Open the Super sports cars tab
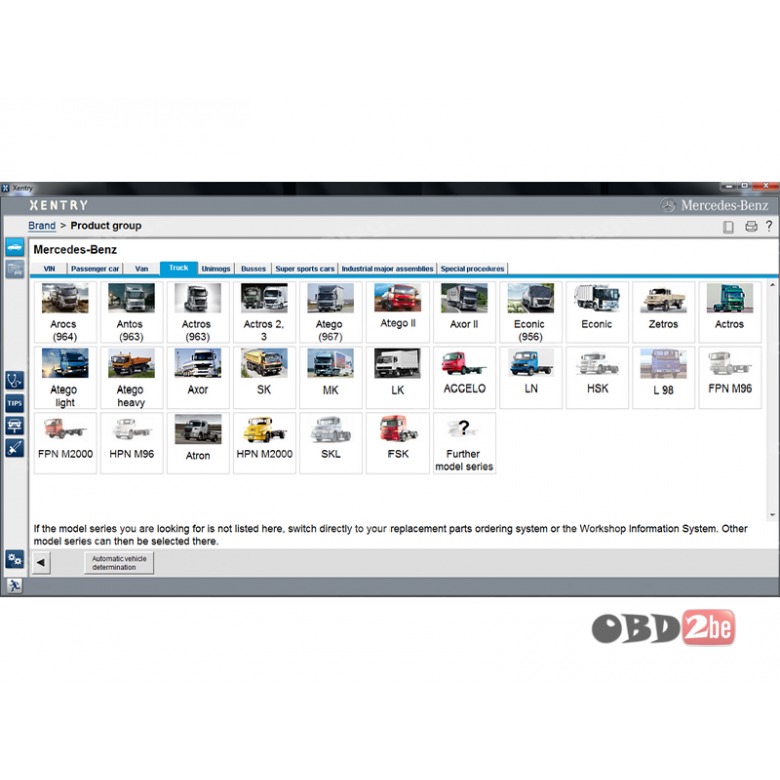The image size is (780, 780). pos(305,269)
